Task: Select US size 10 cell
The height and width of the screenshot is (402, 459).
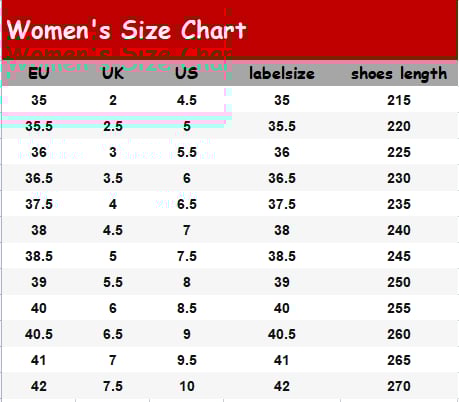Action: (187, 386)
